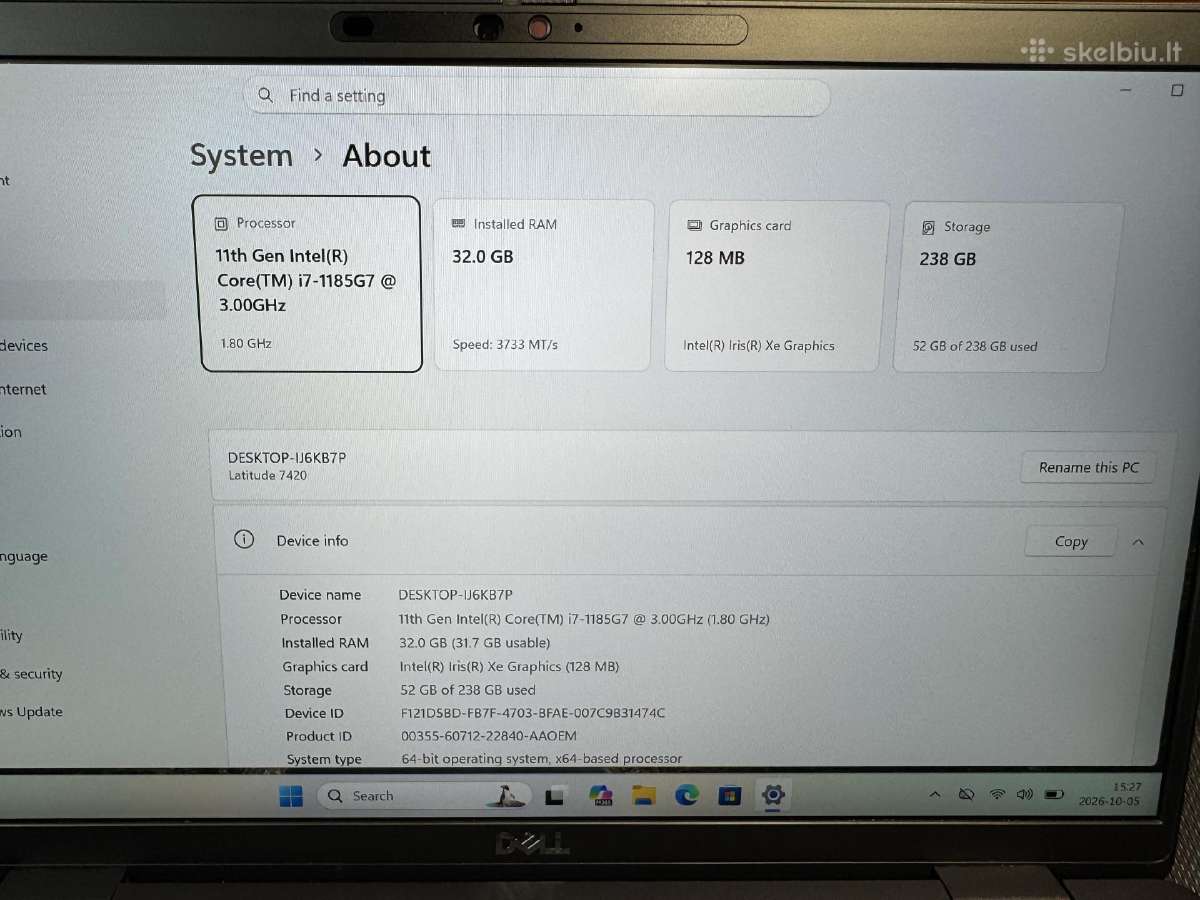
Task: Open Windows Update in the sidebar
Action: tap(31, 712)
